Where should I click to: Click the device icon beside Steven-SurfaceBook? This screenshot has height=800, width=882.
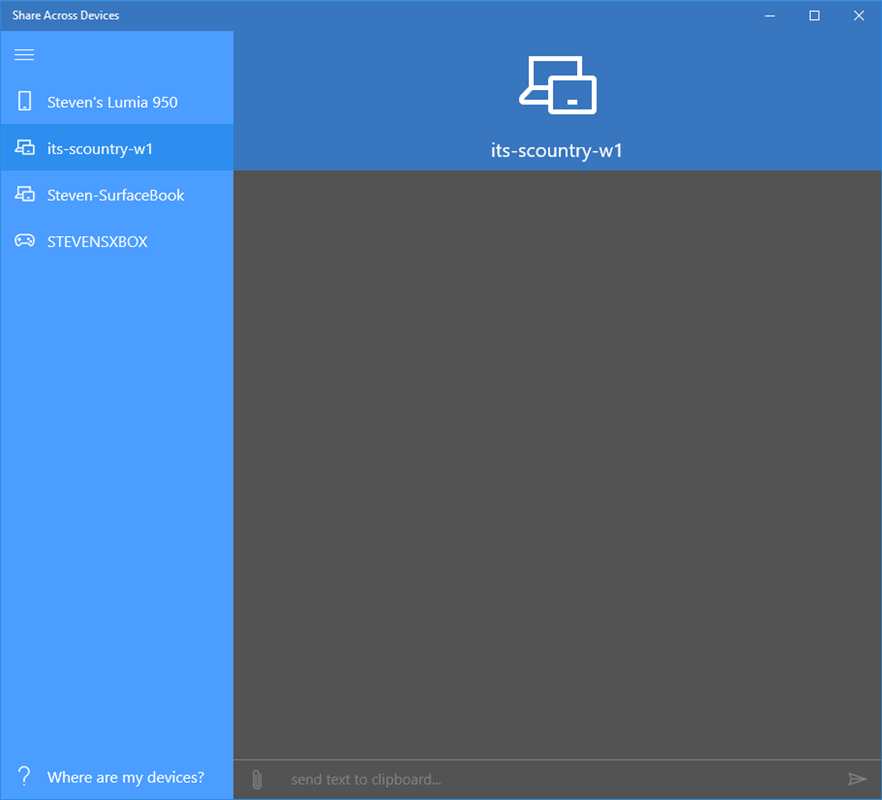pos(22,194)
